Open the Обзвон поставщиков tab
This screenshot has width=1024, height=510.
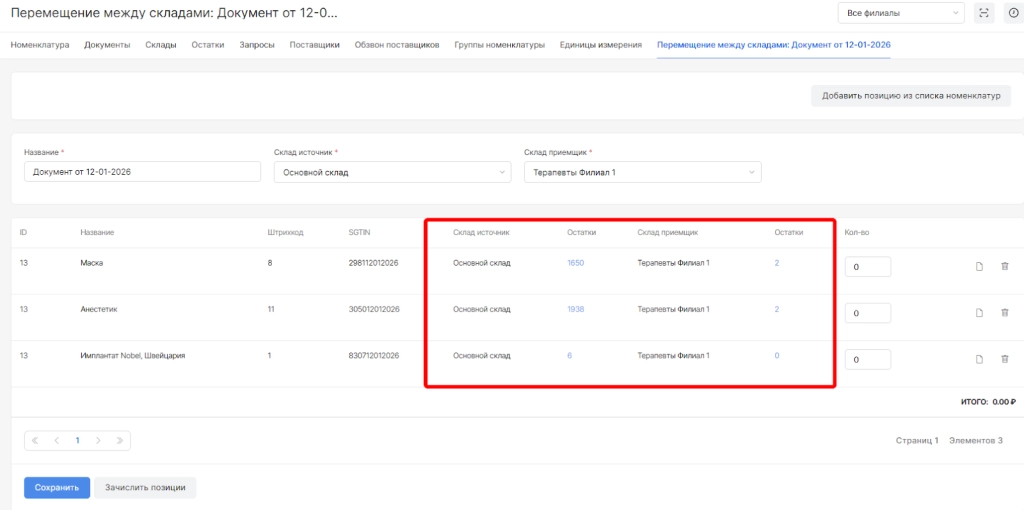(x=397, y=45)
